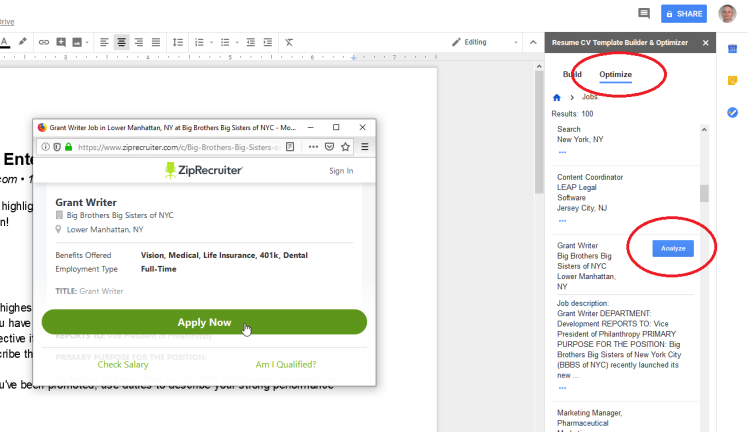
Task: Justify the text
Action: 156,42
